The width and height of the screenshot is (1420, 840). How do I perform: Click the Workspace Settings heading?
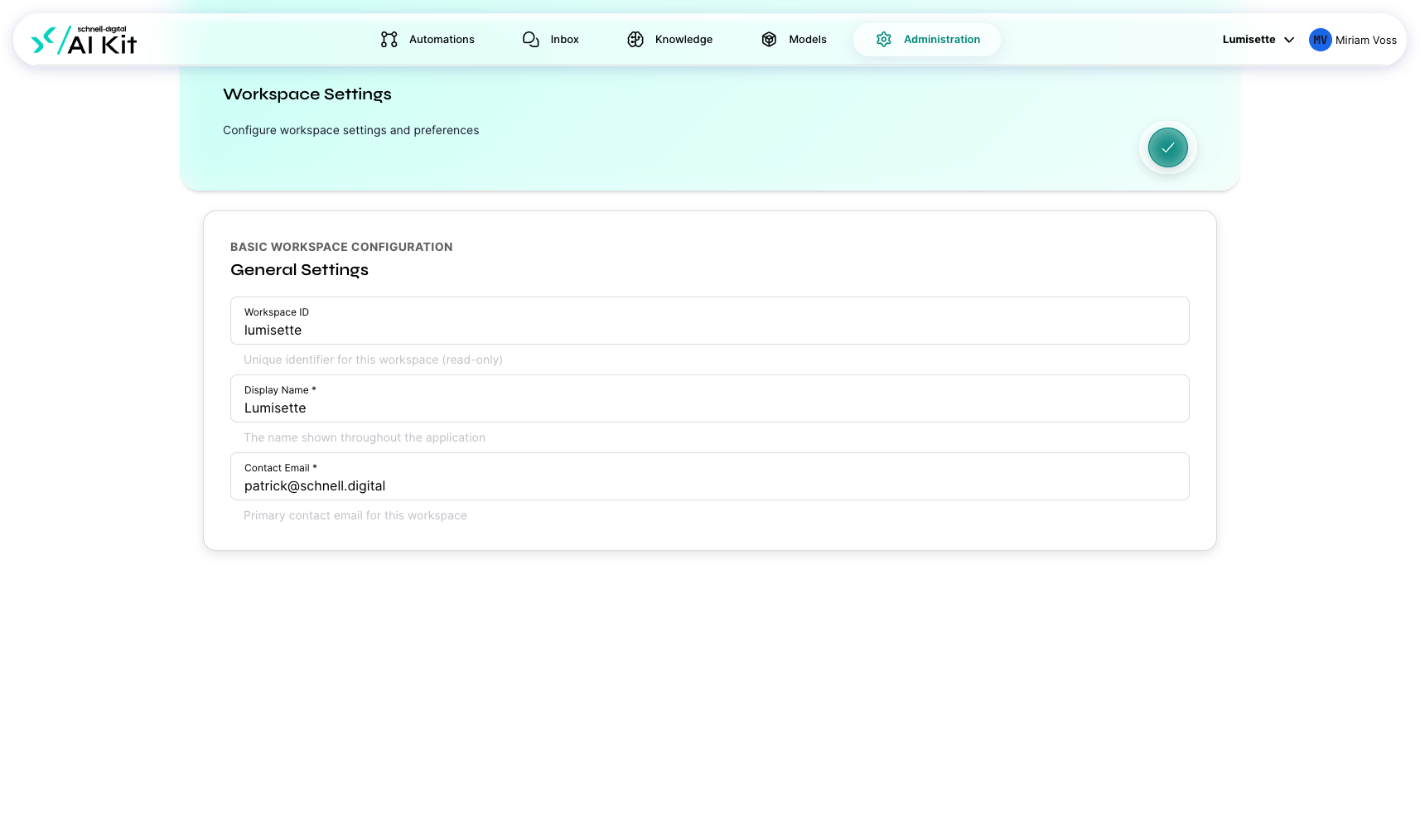(x=307, y=94)
